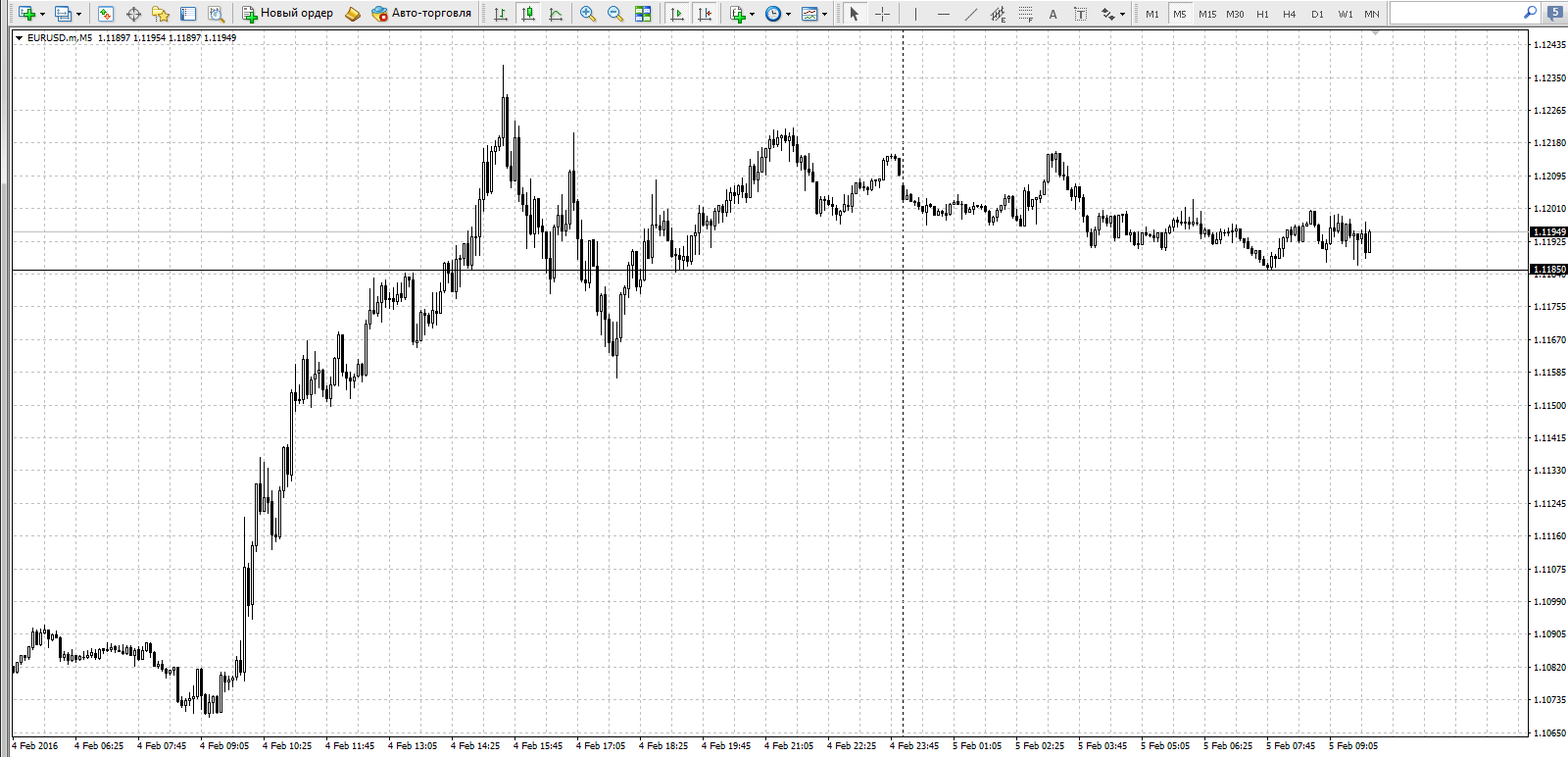Select the text tool marked A
The width and height of the screenshot is (1568, 757).
(x=1053, y=14)
